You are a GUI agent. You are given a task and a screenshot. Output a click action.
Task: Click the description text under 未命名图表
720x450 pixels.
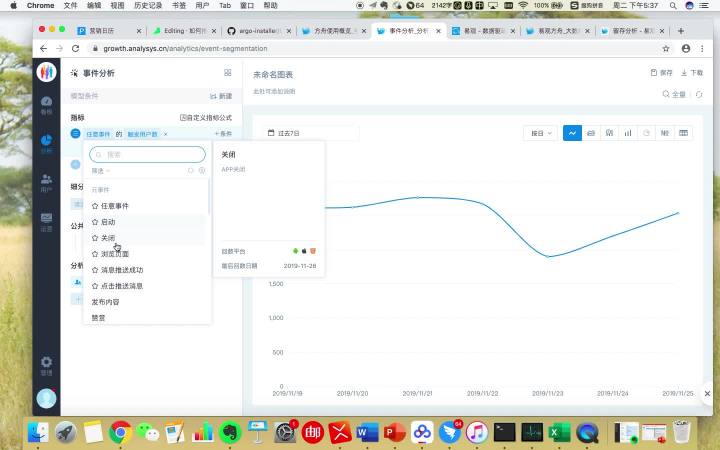pos(274,91)
